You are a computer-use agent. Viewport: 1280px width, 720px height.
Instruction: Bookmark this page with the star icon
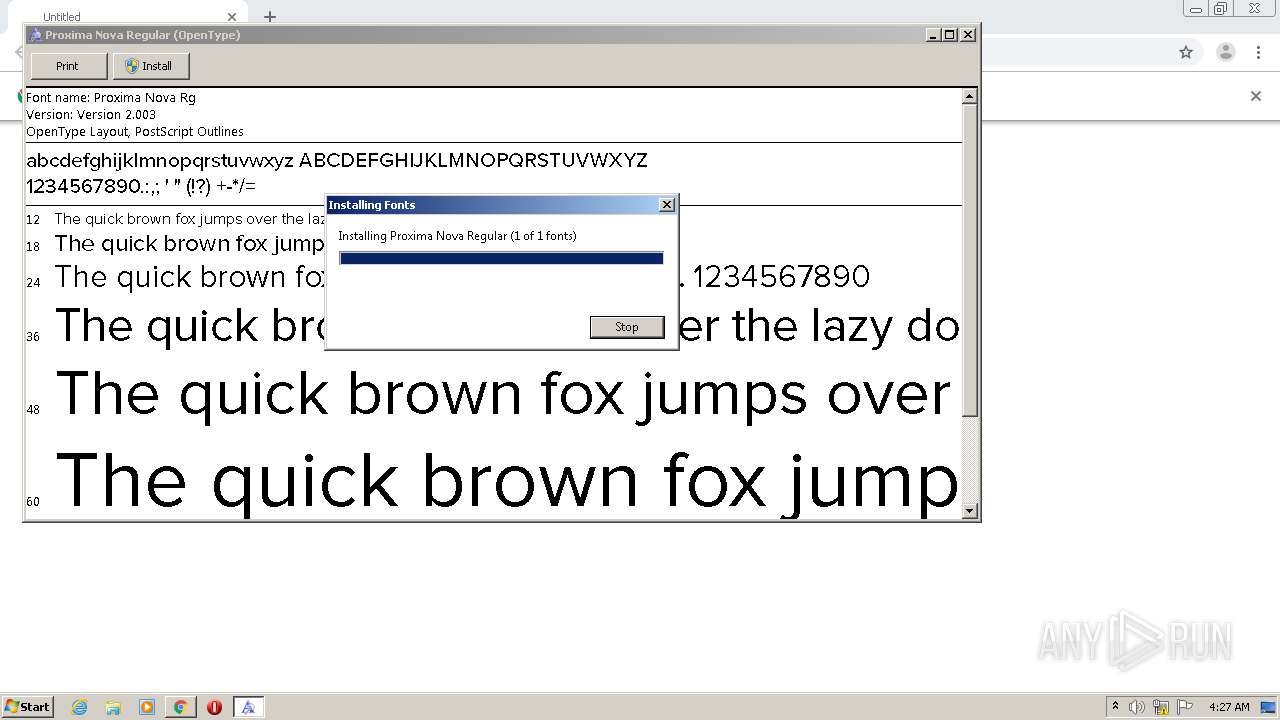(x=1186, y=52)
